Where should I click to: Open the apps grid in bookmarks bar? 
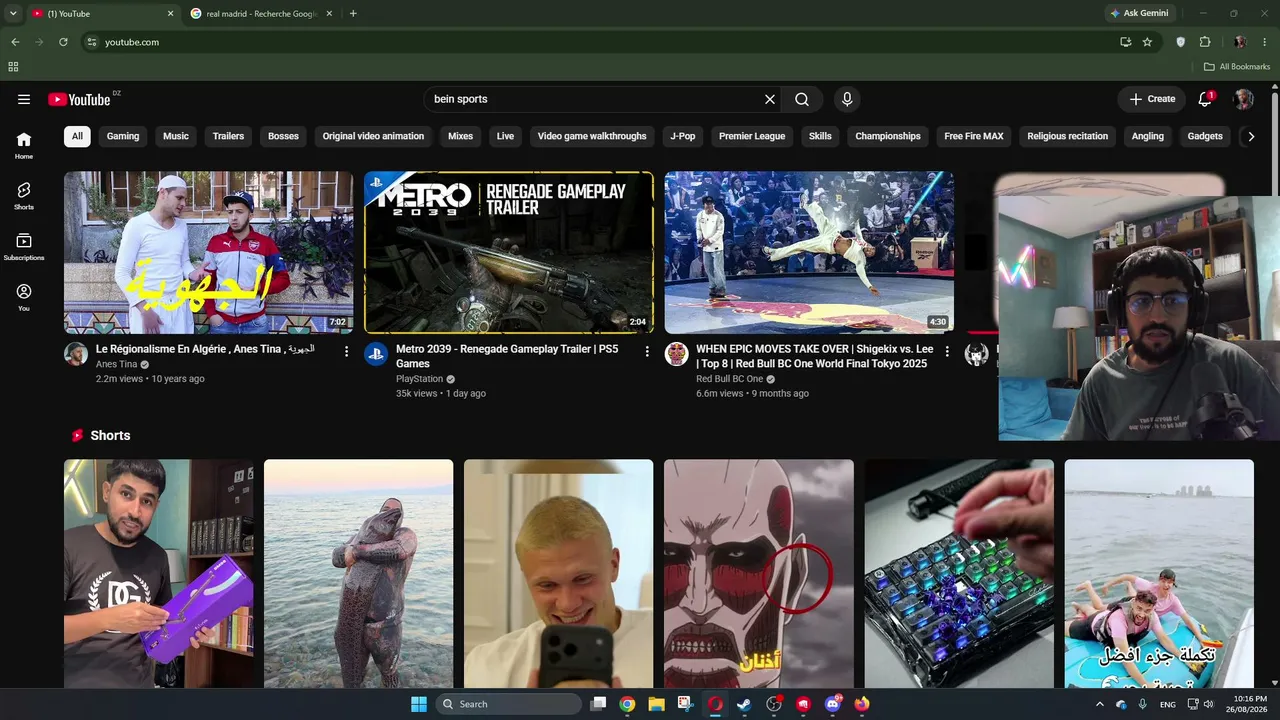[13, 67]
